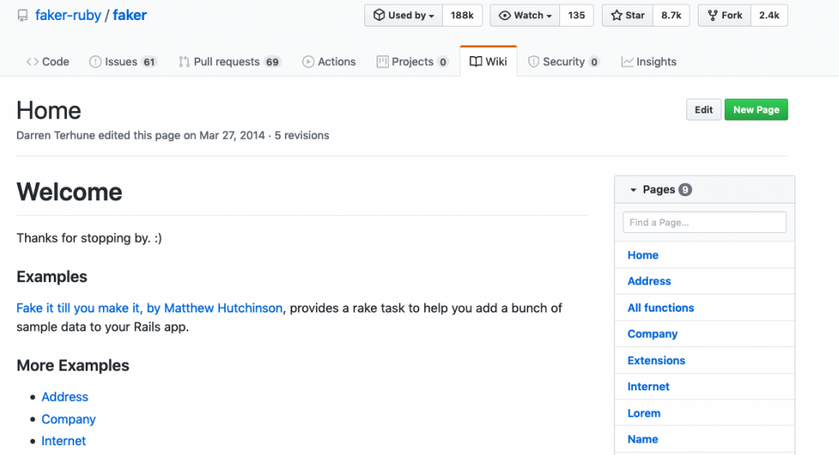Open the Internet page in sidebar
This screenshot has height=455, width=839.
(x=648, y=386)
